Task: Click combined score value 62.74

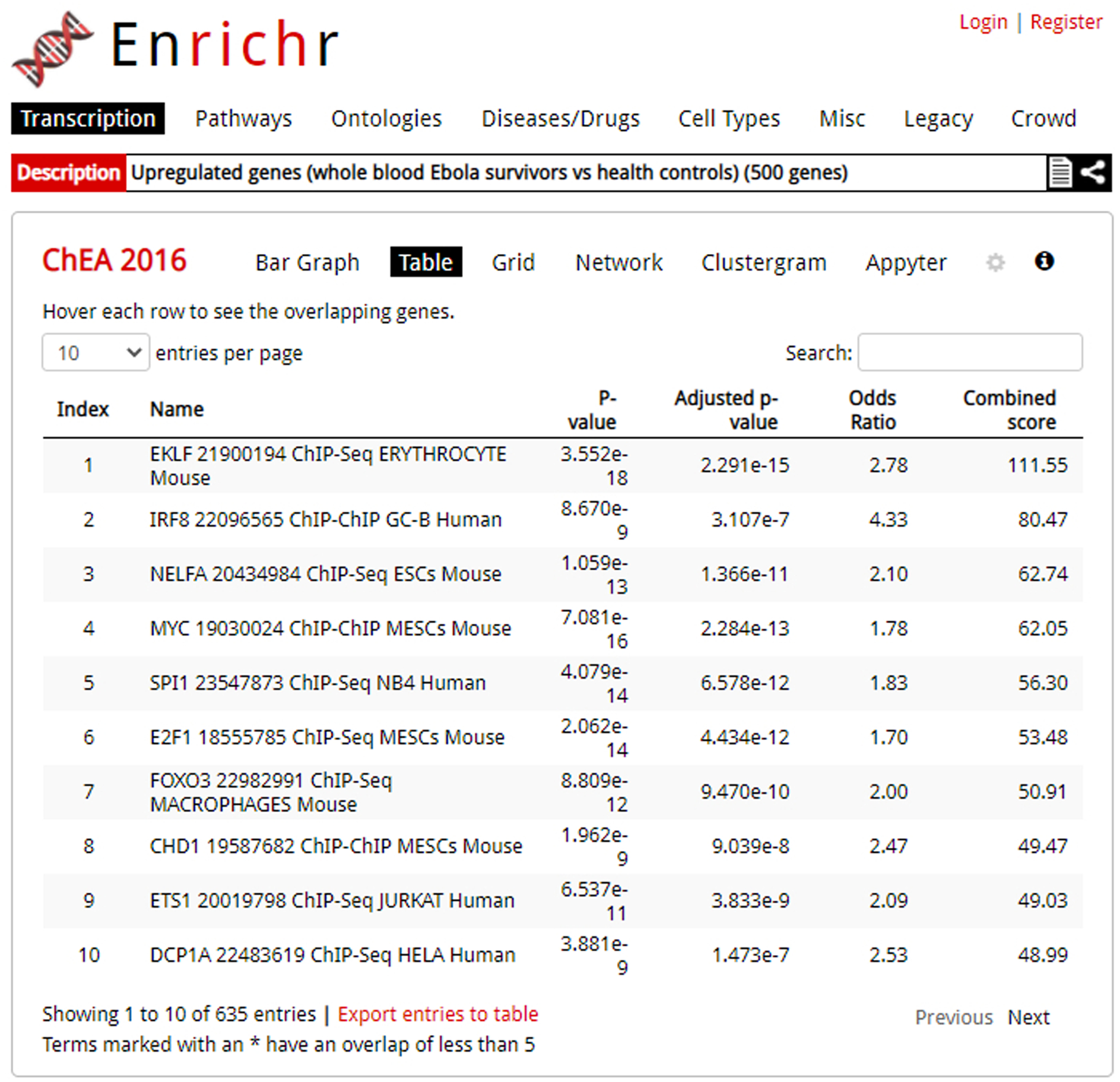Action: [1043, 575]
